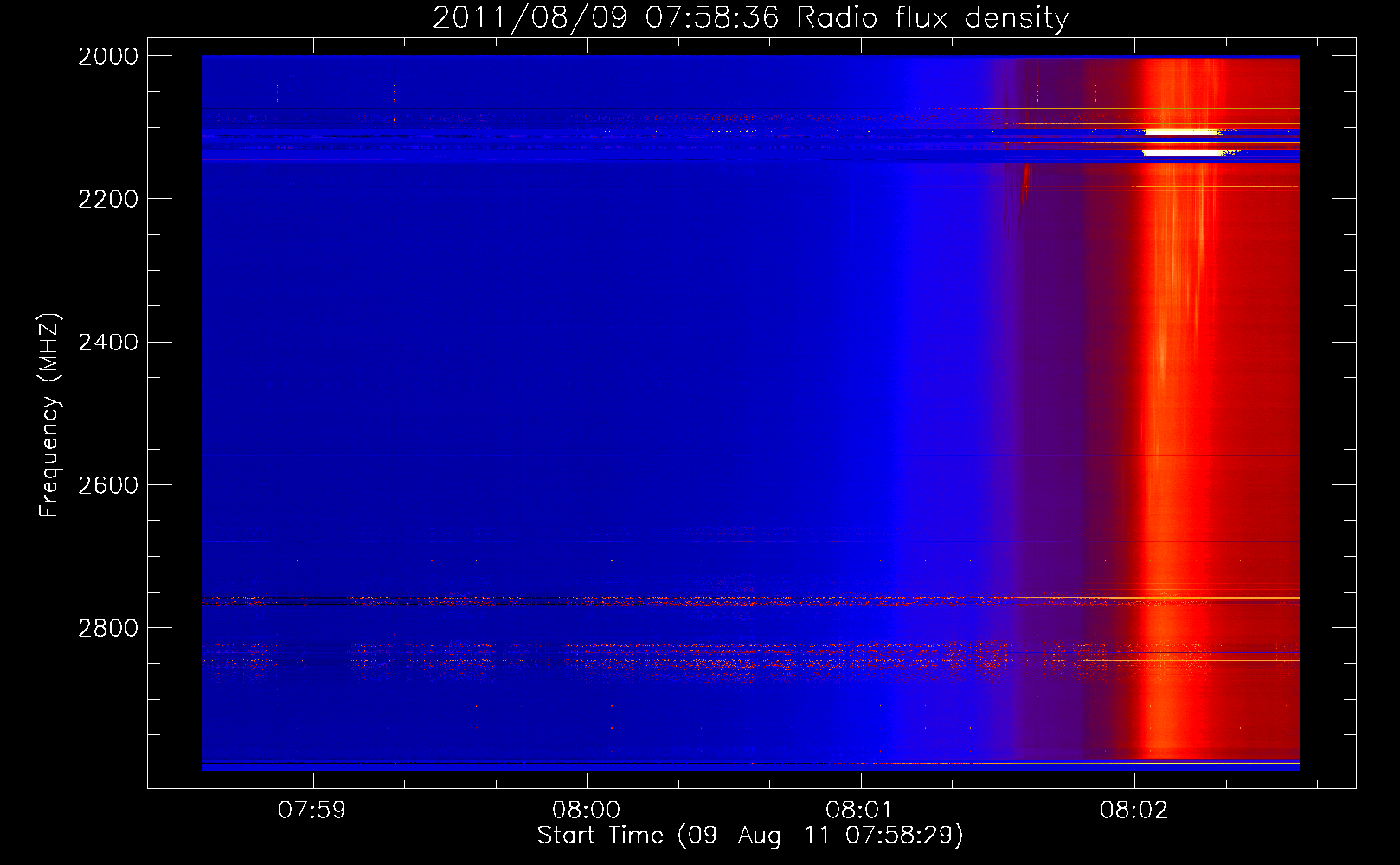Click the 'Frequency (MHZ)' axis title

(x=49, y=415)
